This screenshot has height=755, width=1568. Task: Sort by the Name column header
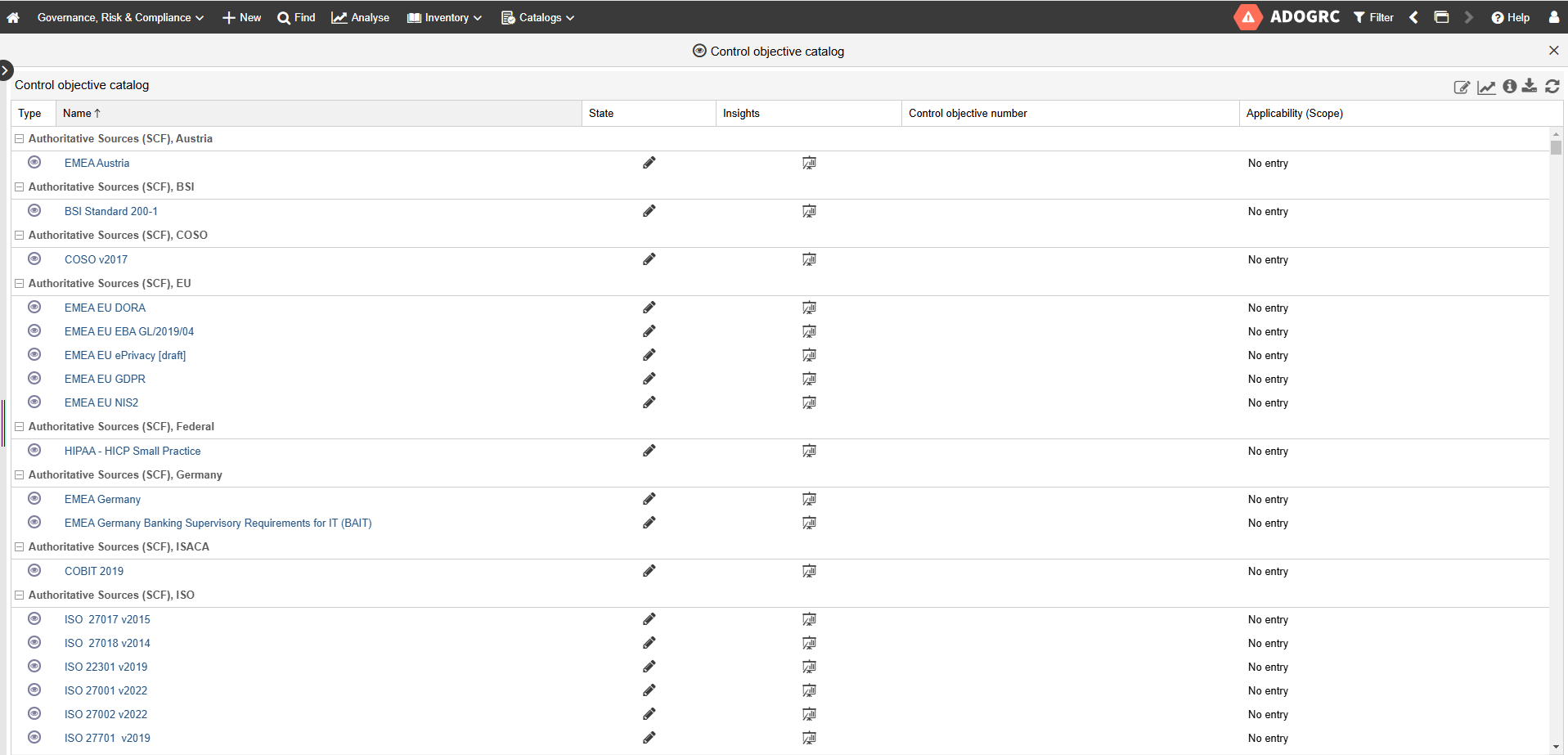(318, 113)
